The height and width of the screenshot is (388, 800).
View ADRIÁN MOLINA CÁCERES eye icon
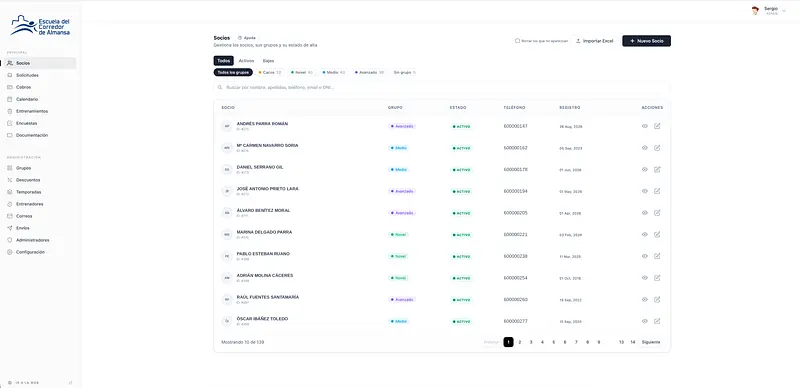(x=644, y=278)
